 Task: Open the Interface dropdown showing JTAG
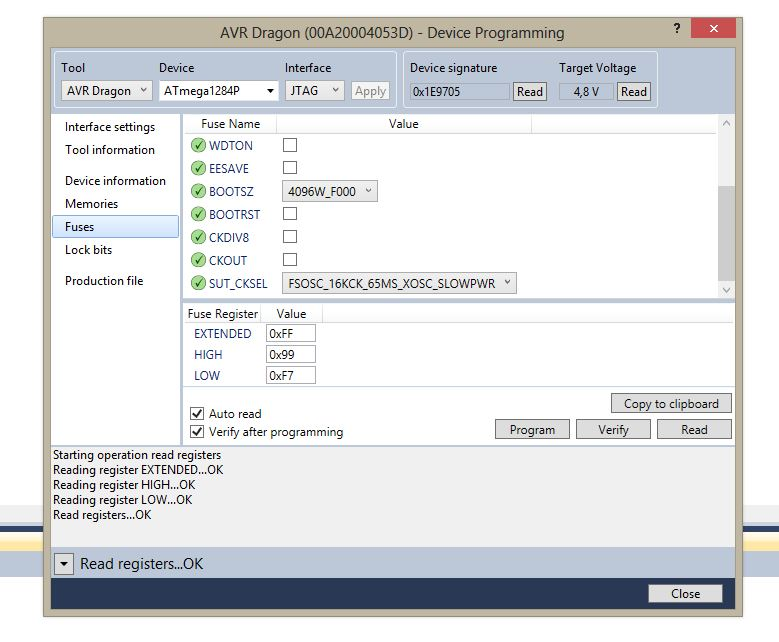314,91
